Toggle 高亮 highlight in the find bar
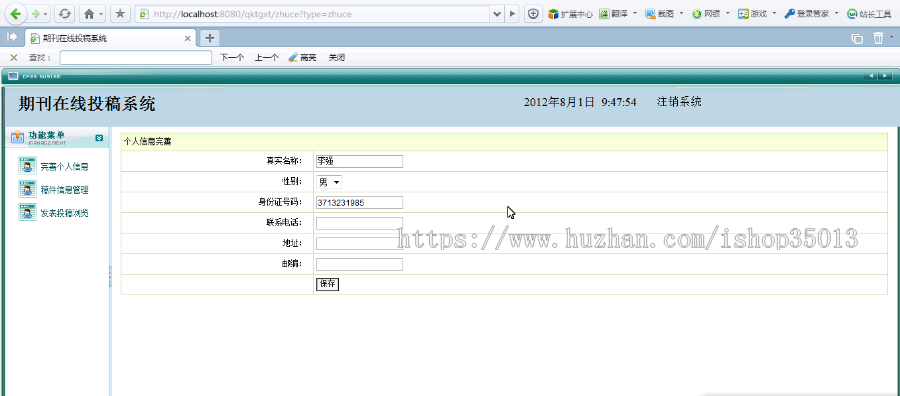900x396 pixels. pos(302,57)
